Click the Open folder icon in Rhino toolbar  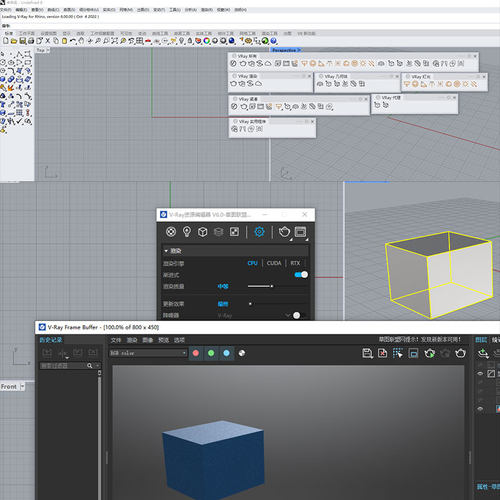tap(14, 41)
